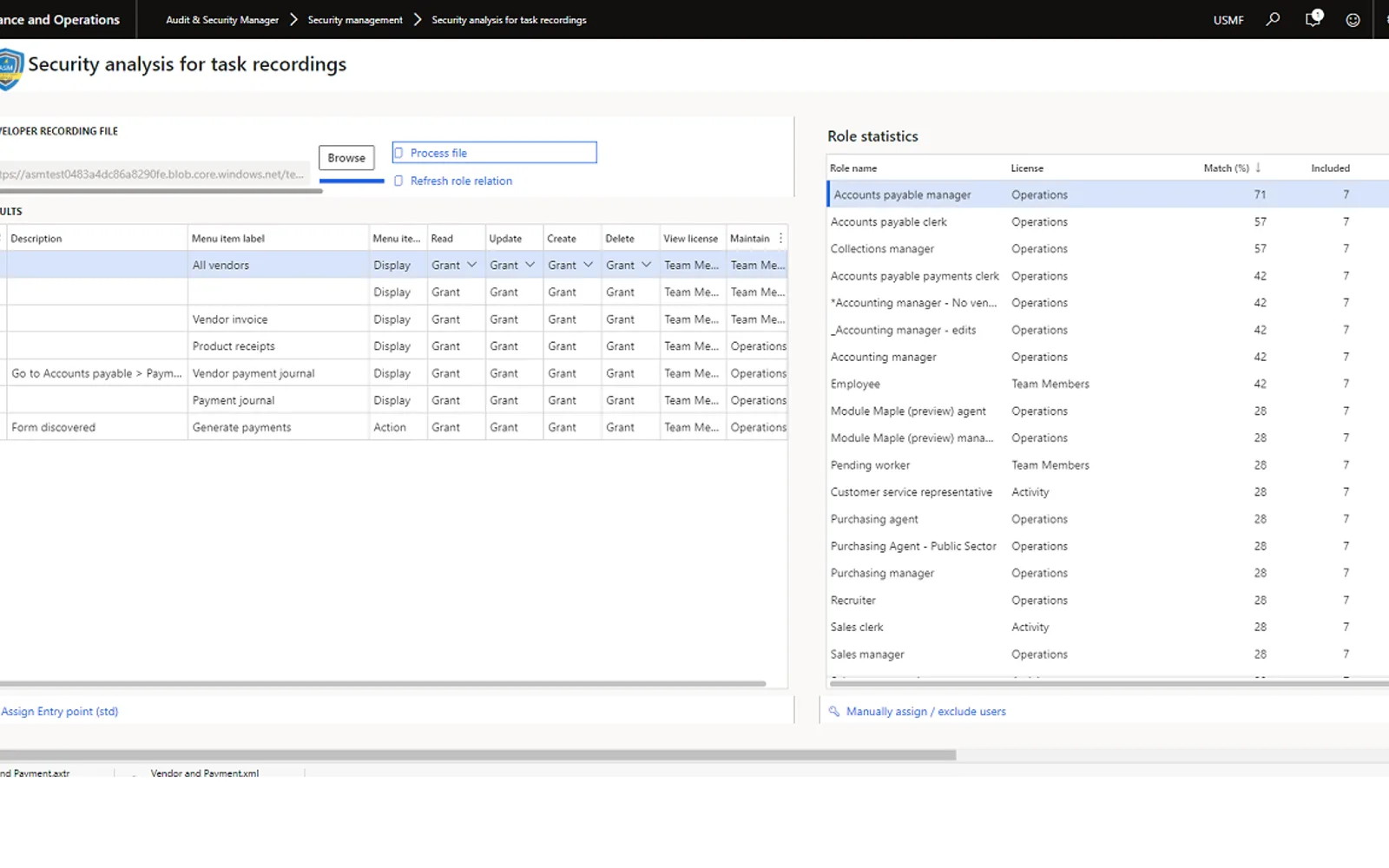Select the Collections manager role row
This screenshot has height=868, width=1389.
[x=1108, y=248]
